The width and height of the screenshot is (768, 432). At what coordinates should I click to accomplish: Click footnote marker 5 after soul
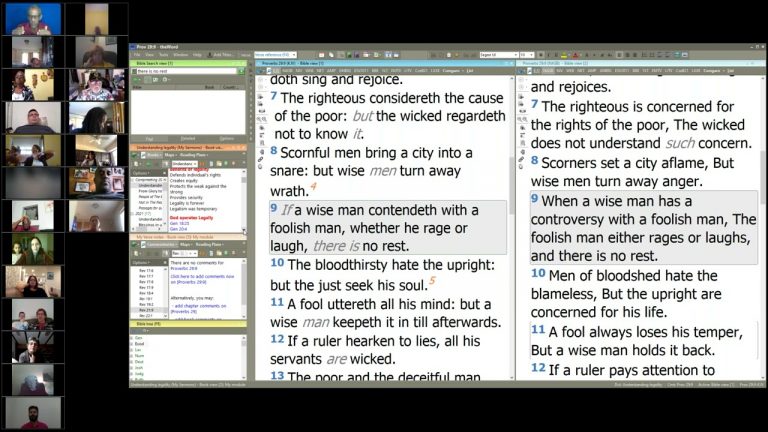click(x=432, y=281)
